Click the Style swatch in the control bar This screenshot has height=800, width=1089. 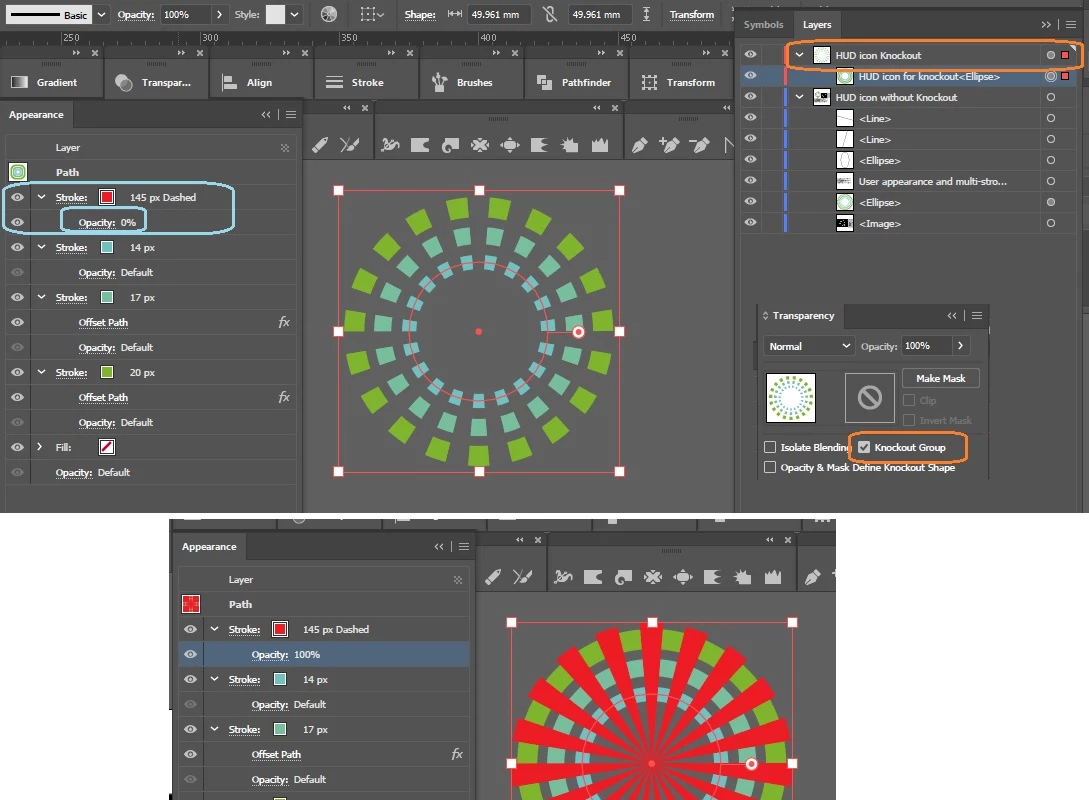pyautogui.click(x=276, y=15)
